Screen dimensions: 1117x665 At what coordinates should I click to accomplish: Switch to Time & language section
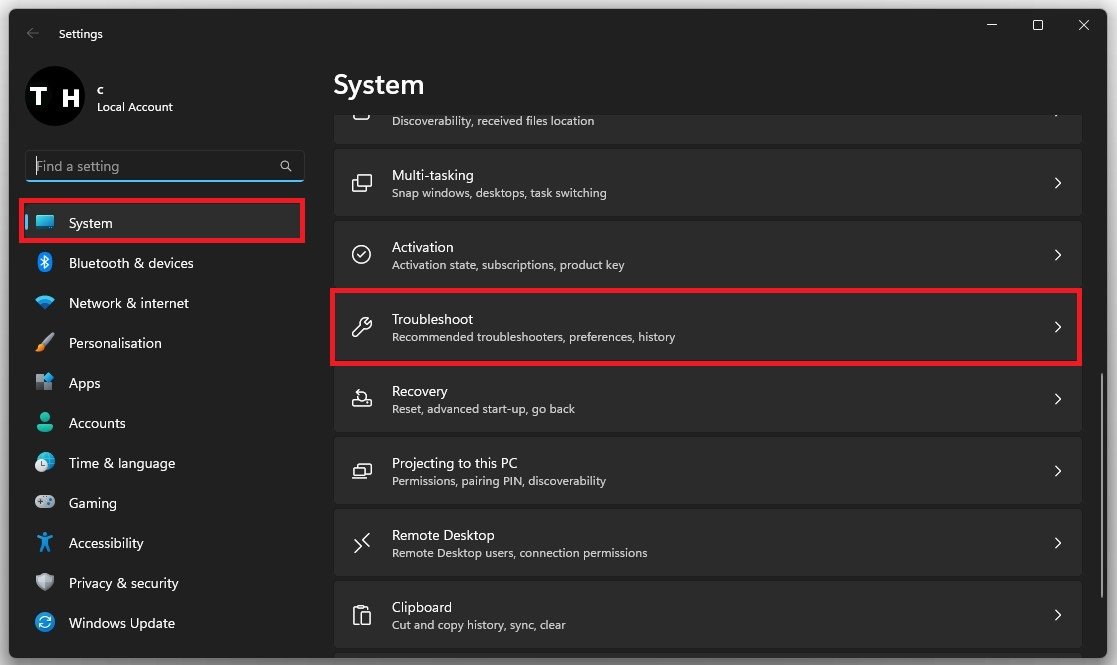pyautogui.click(x=121, y=463)
